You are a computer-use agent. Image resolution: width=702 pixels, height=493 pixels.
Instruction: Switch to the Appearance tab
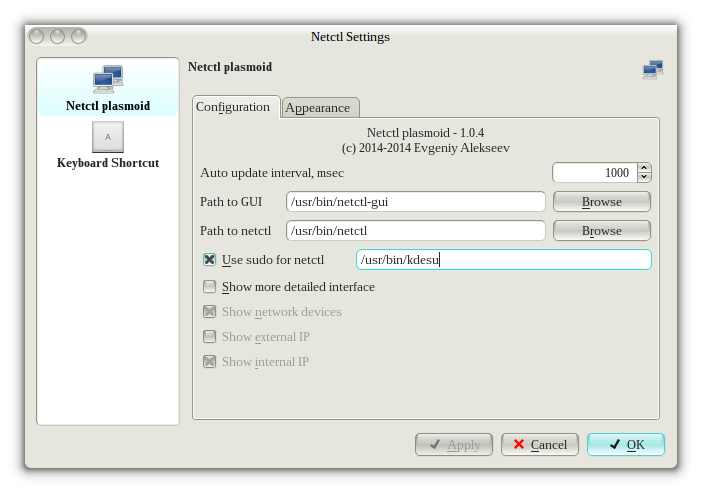[x=320, y=108]
